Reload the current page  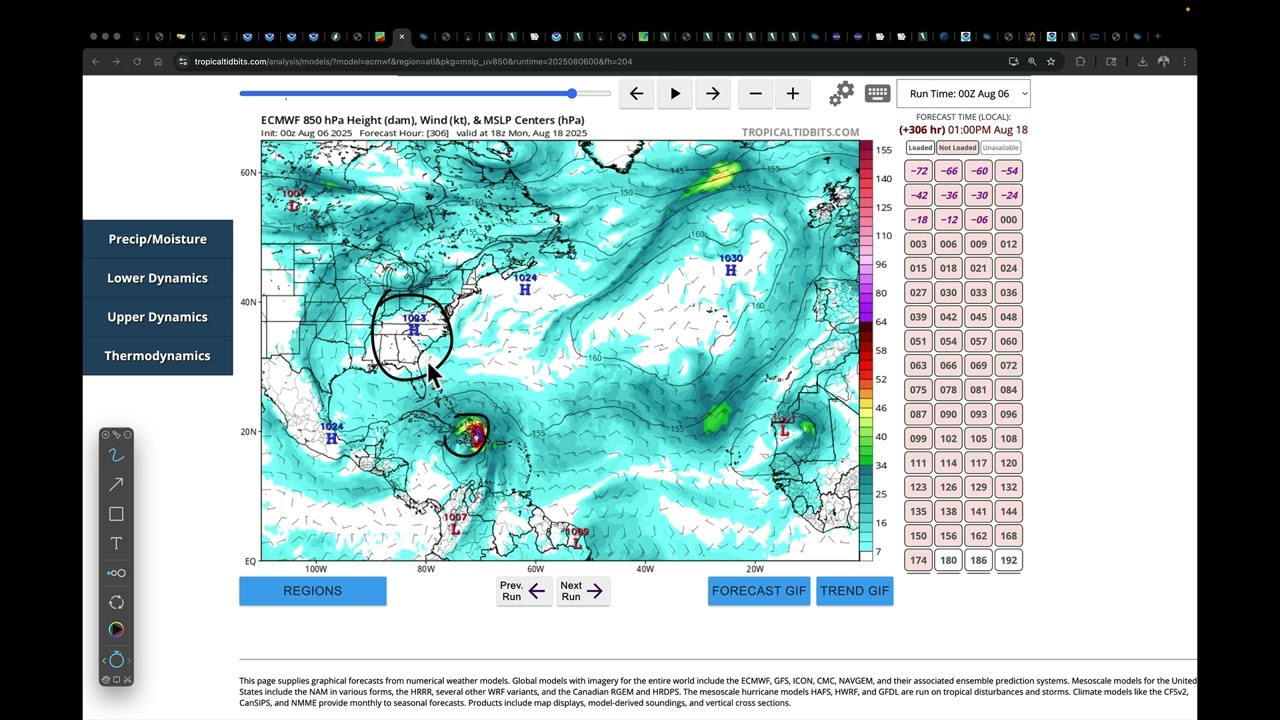pos(137,62)
